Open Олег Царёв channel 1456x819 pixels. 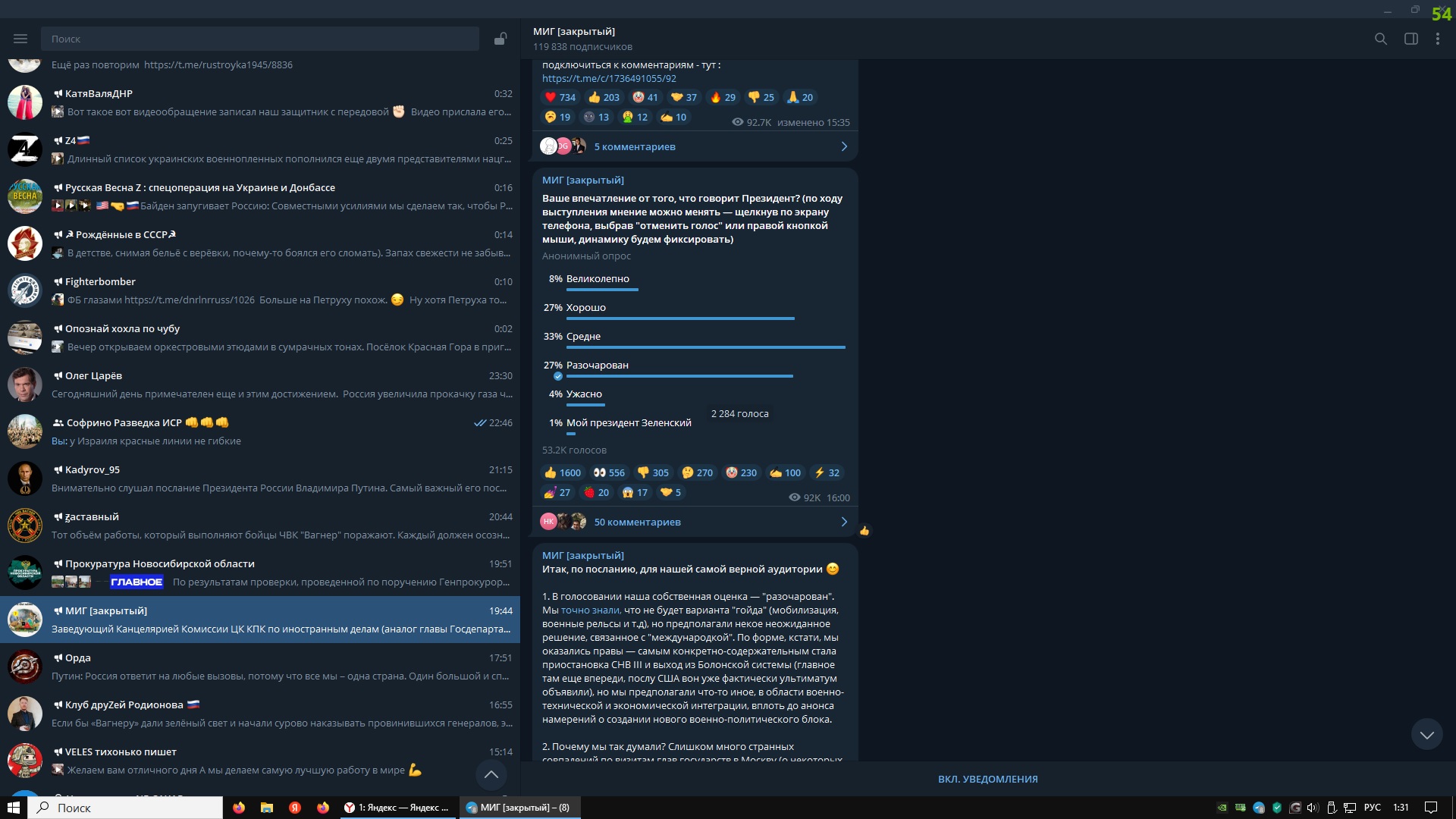(260, 384)
